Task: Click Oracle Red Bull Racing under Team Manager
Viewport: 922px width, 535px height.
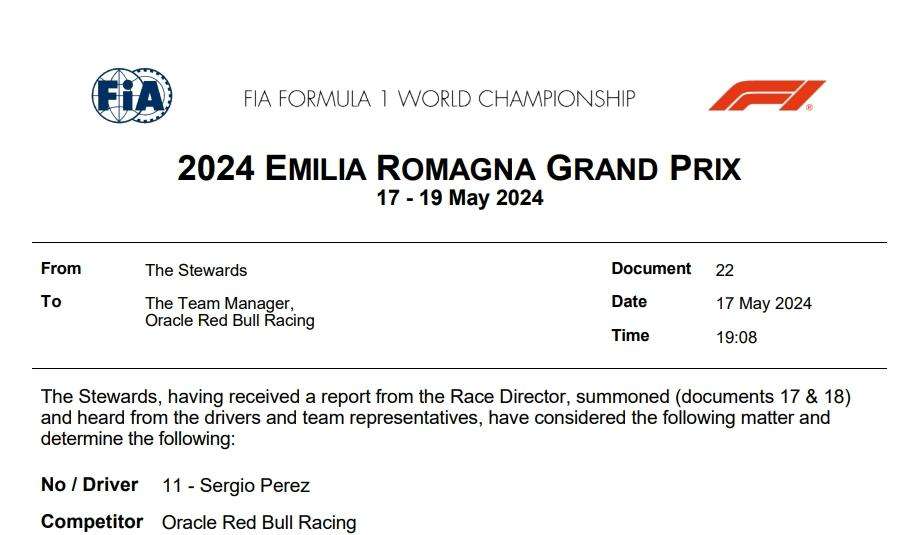Action: (230, 321)
